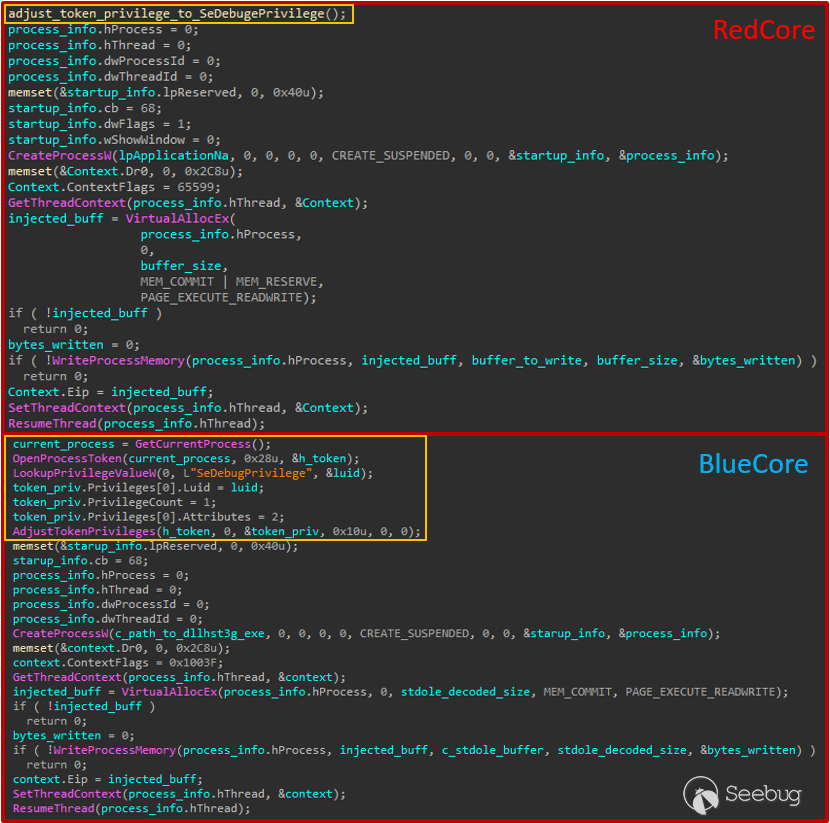The width and height of the screenshot is (830, 823).
Task: Click CreateProcessW call with c_path_to_dllhst3g_exe
Action: click(366, 634)
